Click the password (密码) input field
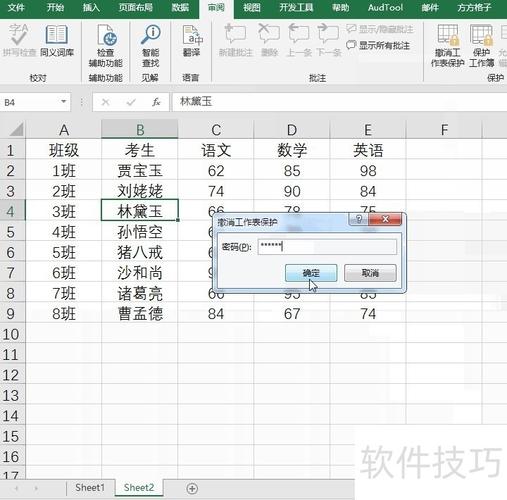The height and width of the screenshot is (500, 507). tap(327, 247)
